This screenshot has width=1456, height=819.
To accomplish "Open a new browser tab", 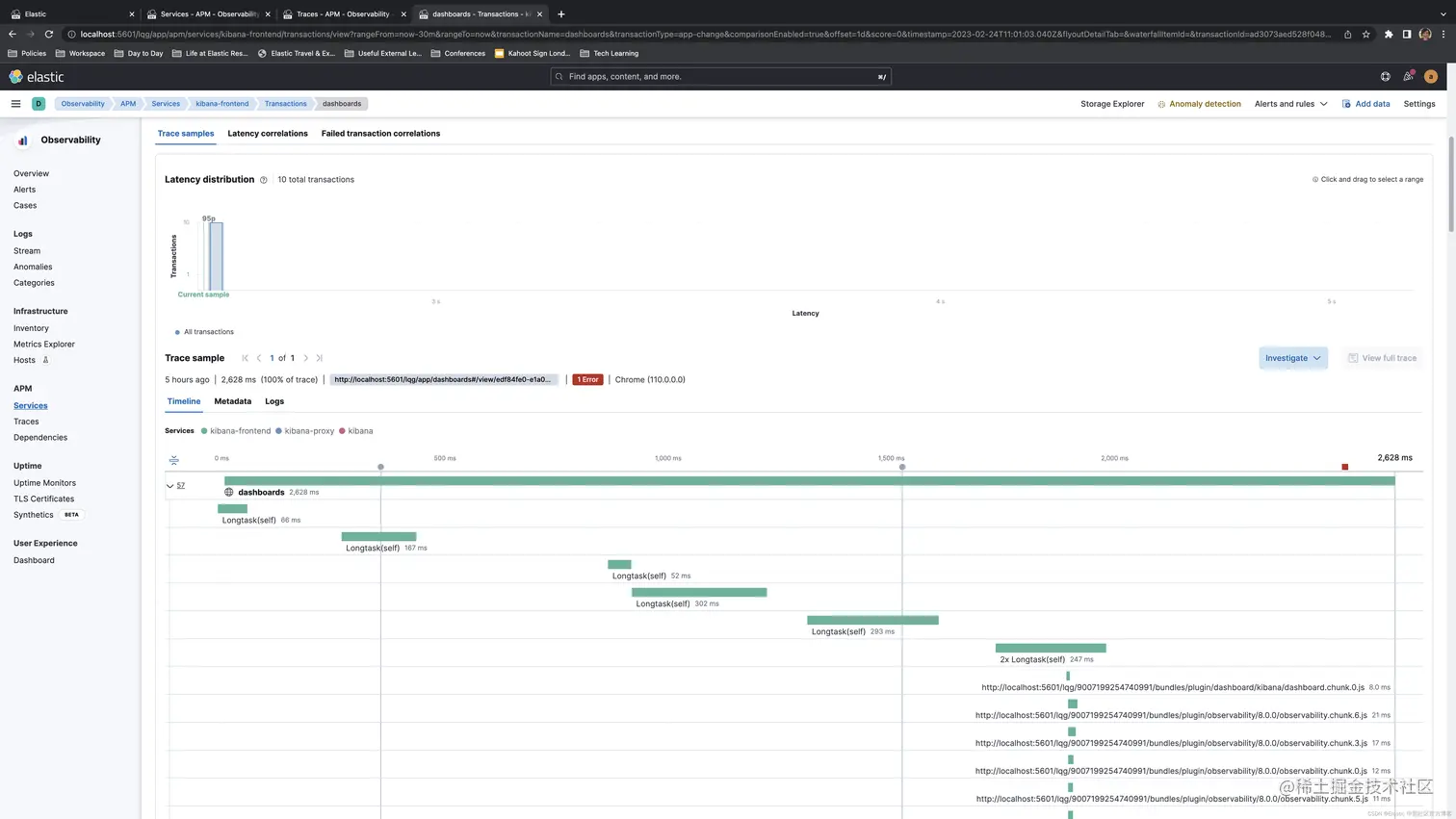I will tap(561, 13).
